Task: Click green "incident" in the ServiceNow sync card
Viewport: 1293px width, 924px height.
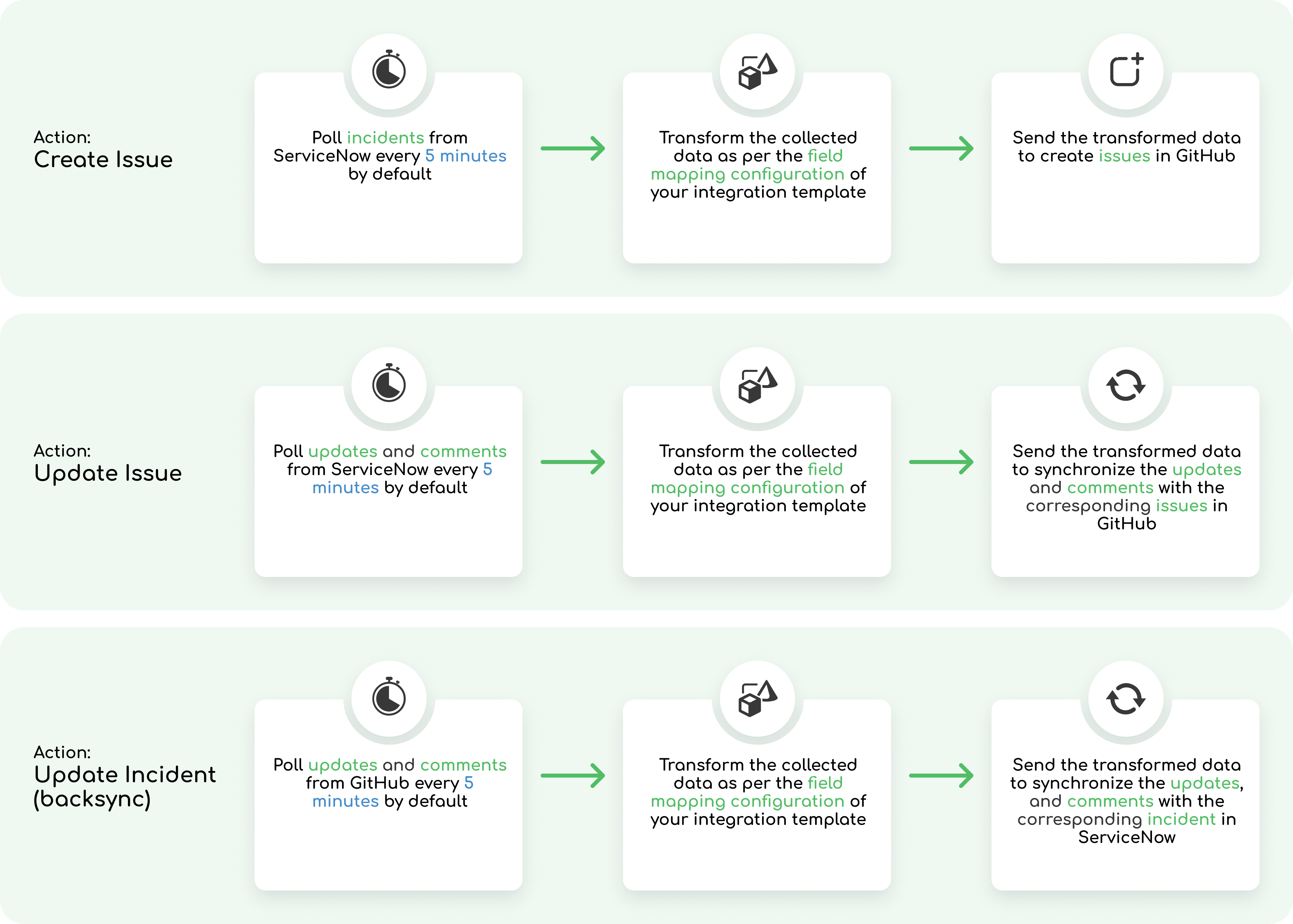Action: pos(1181,819)
